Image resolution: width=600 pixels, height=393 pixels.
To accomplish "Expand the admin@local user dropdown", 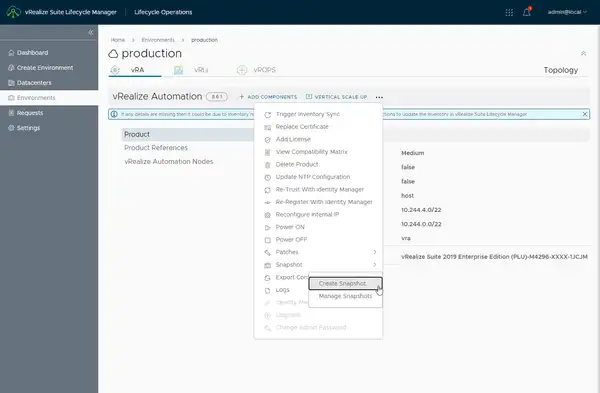I will pyautogui.click(x=567, y=12).
